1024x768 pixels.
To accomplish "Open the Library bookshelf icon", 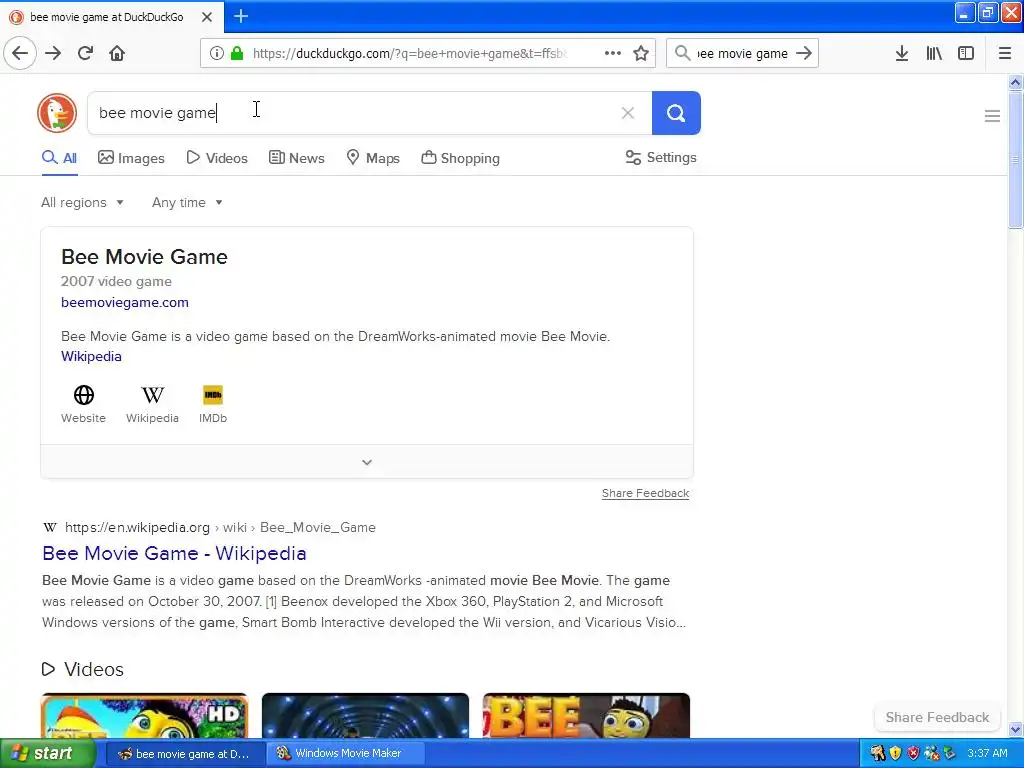I will coord(934,53).
